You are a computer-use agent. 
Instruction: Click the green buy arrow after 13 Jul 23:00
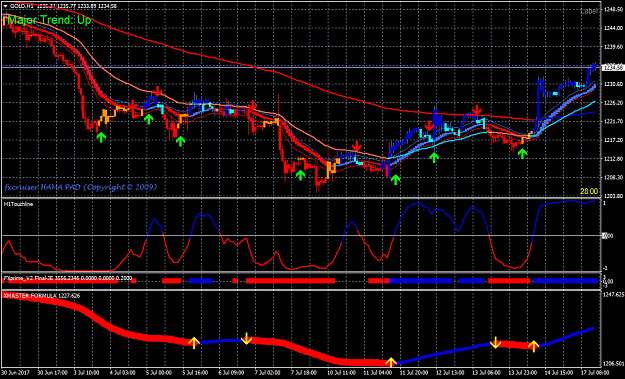click(x=522, y=153)
